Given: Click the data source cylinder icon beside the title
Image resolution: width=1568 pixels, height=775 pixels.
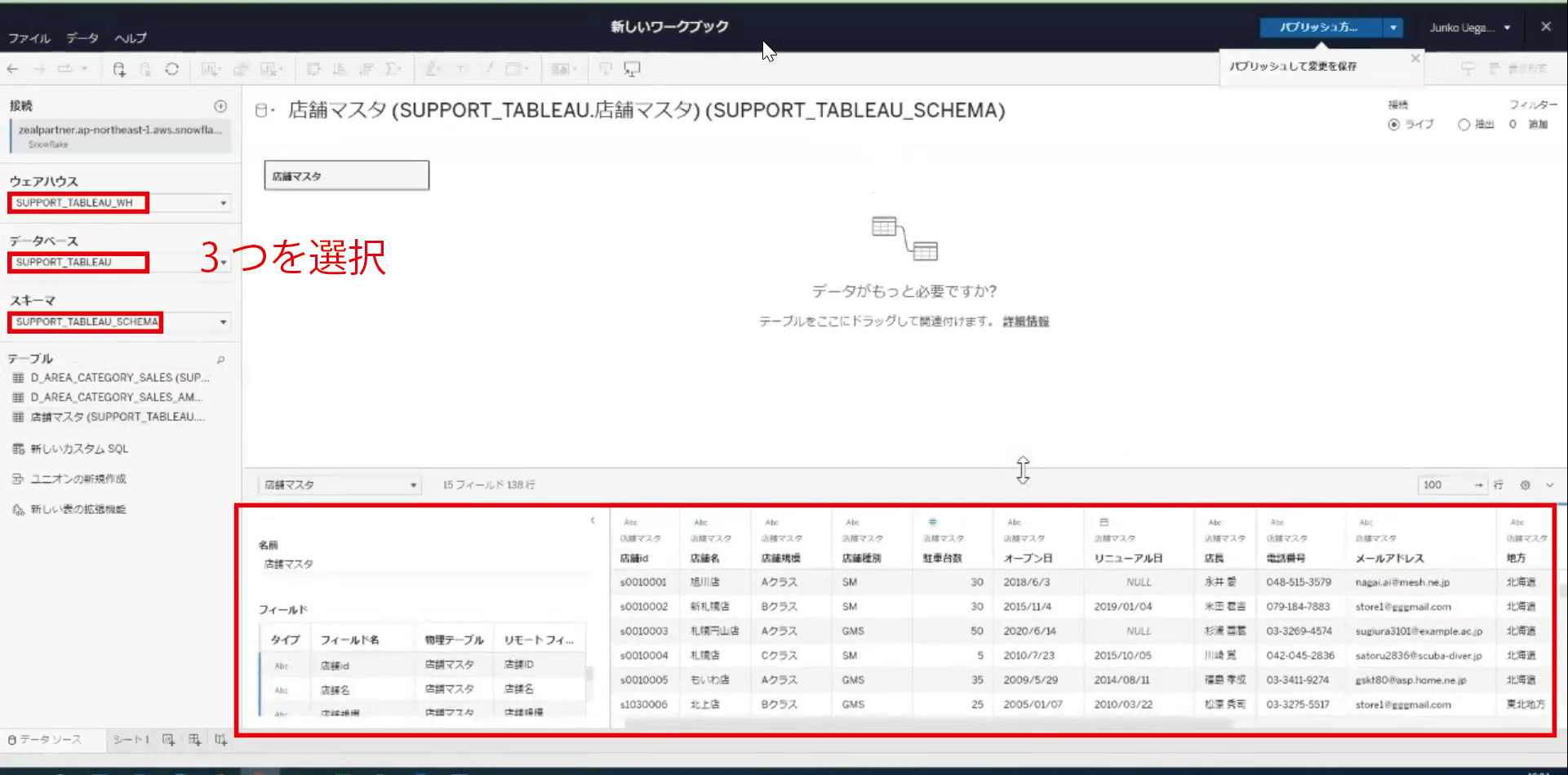Looking at the screenshot, I should click(x=261, y=110).
